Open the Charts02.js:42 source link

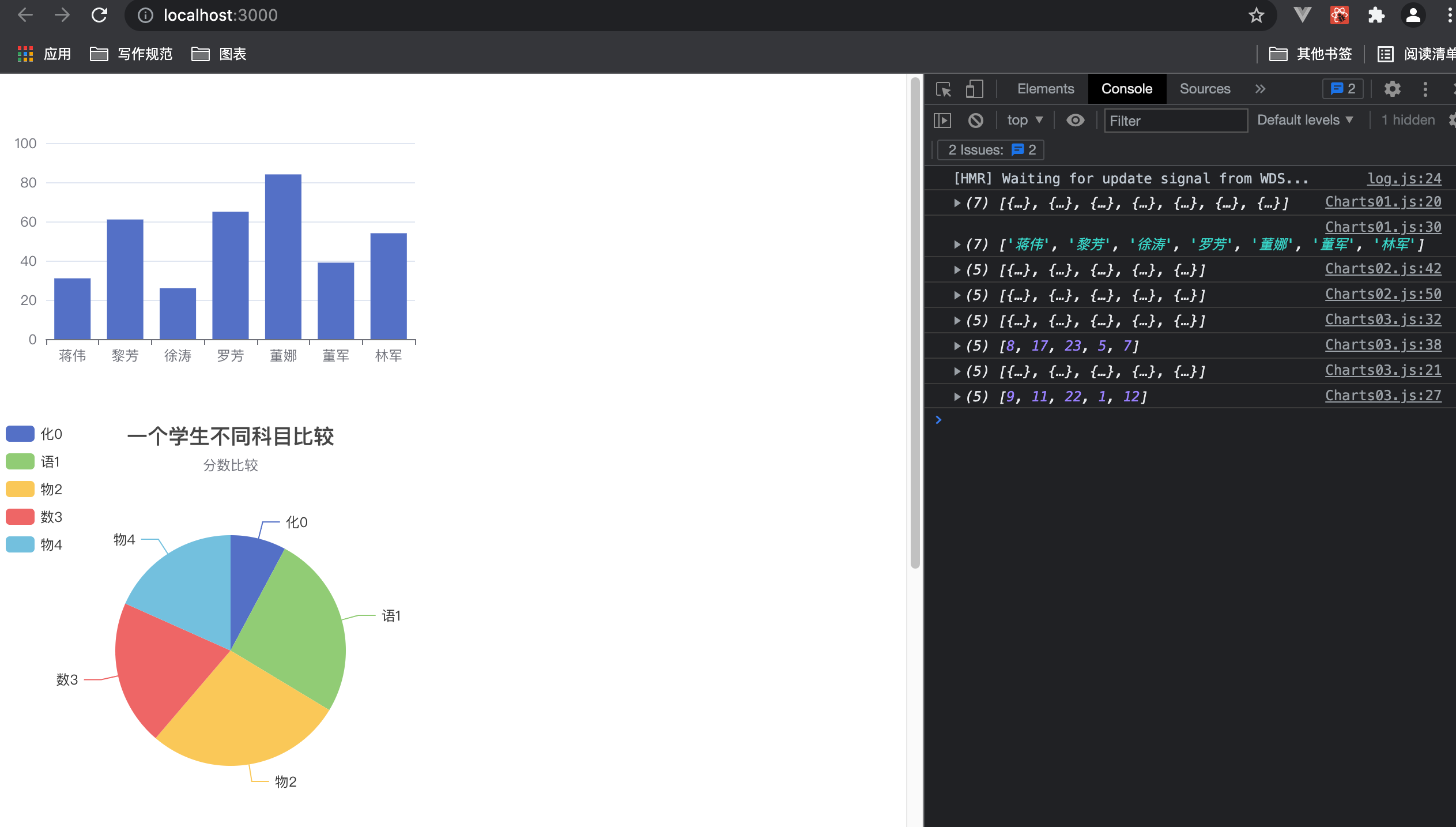(1383, 269)
